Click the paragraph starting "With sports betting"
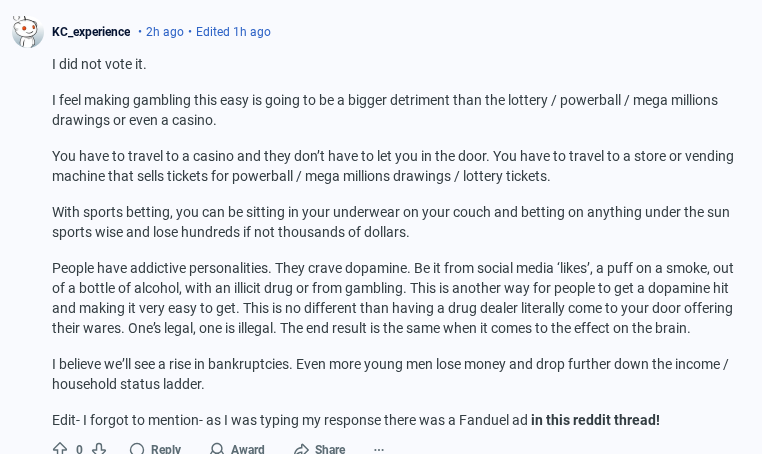The height and width of the screenshot is (454, 762). [x=390, y=222]
